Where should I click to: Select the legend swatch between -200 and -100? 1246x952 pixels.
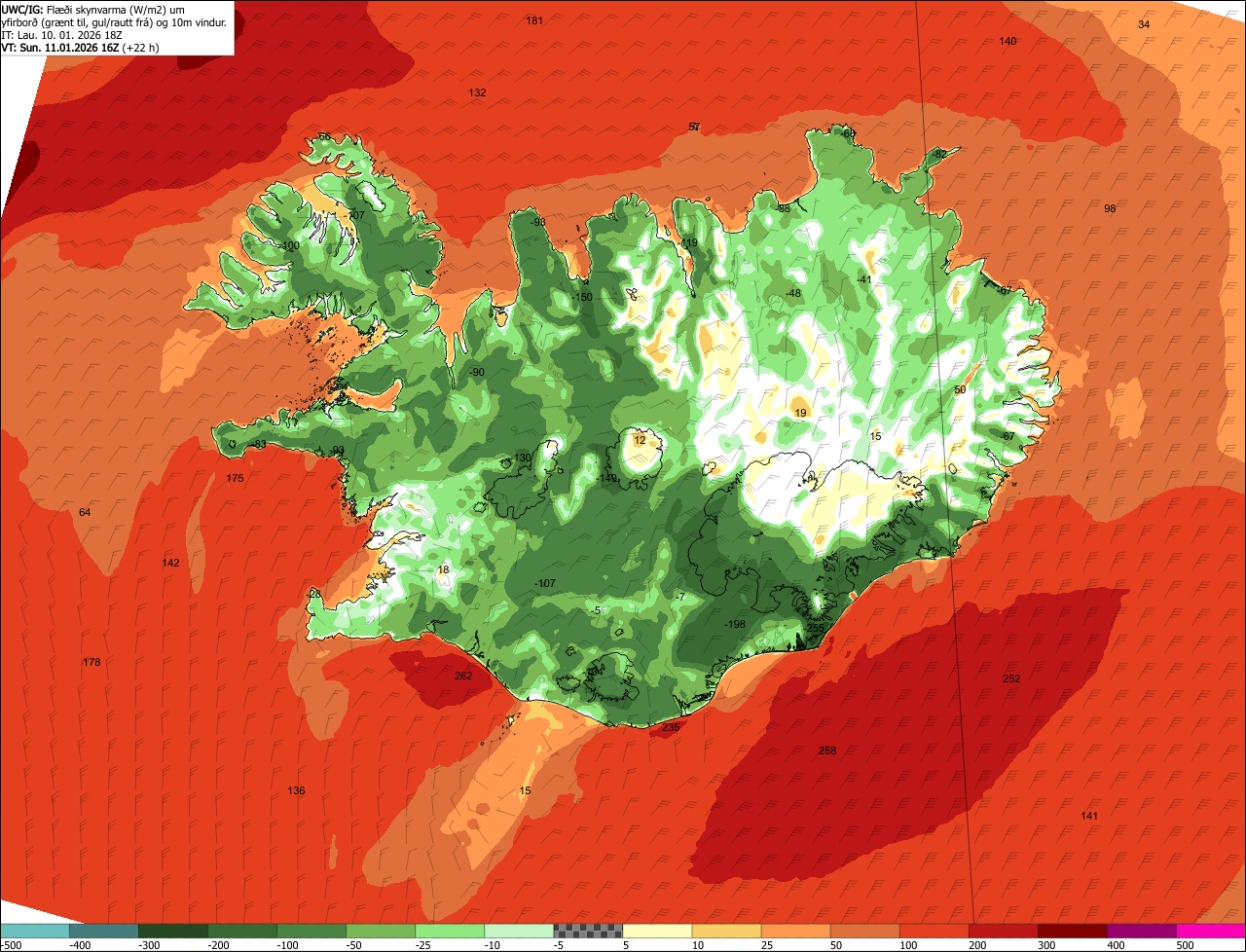(241, 931)
